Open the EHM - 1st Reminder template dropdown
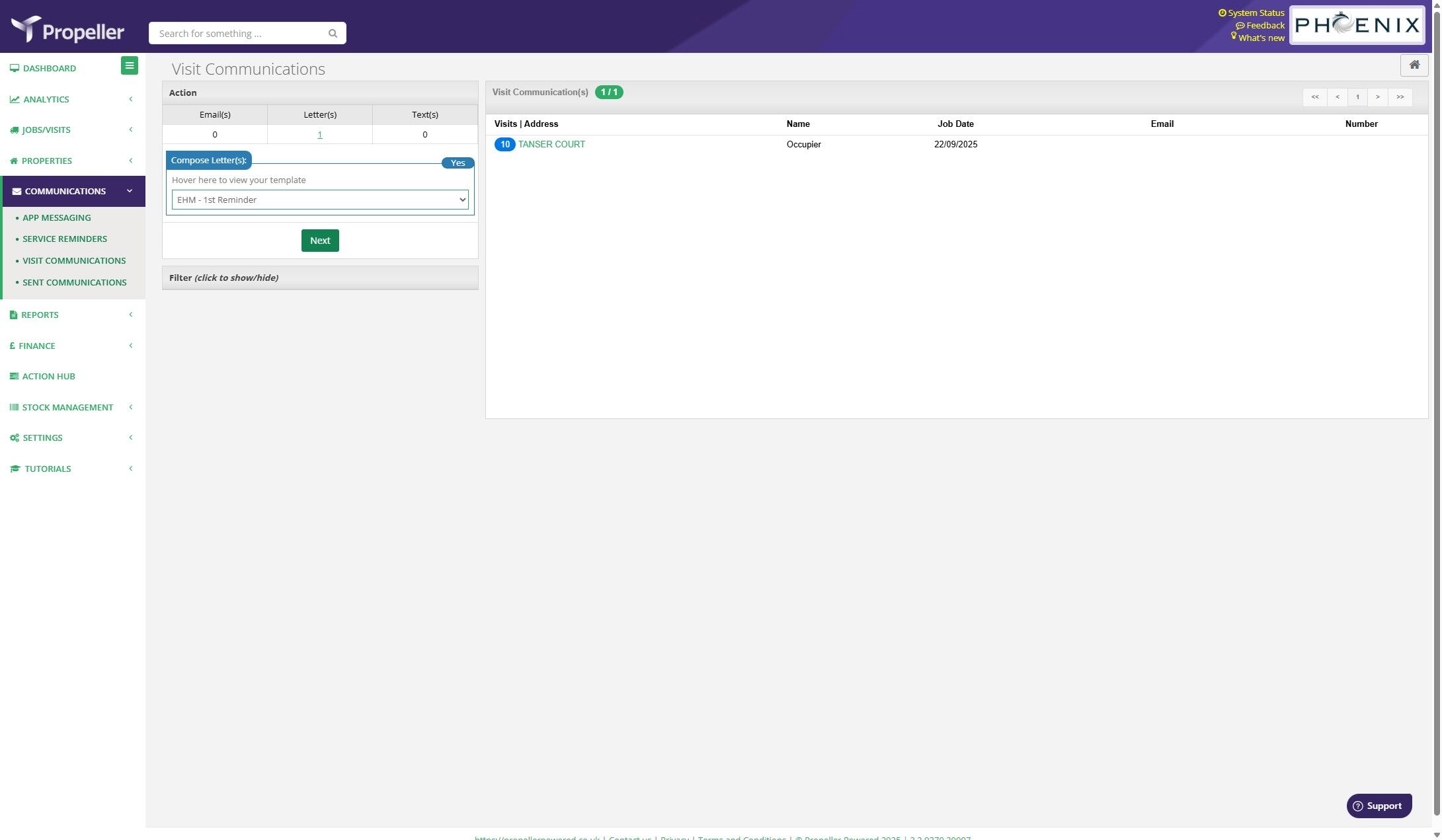The image size is (1442, 840). coord(320,200)
